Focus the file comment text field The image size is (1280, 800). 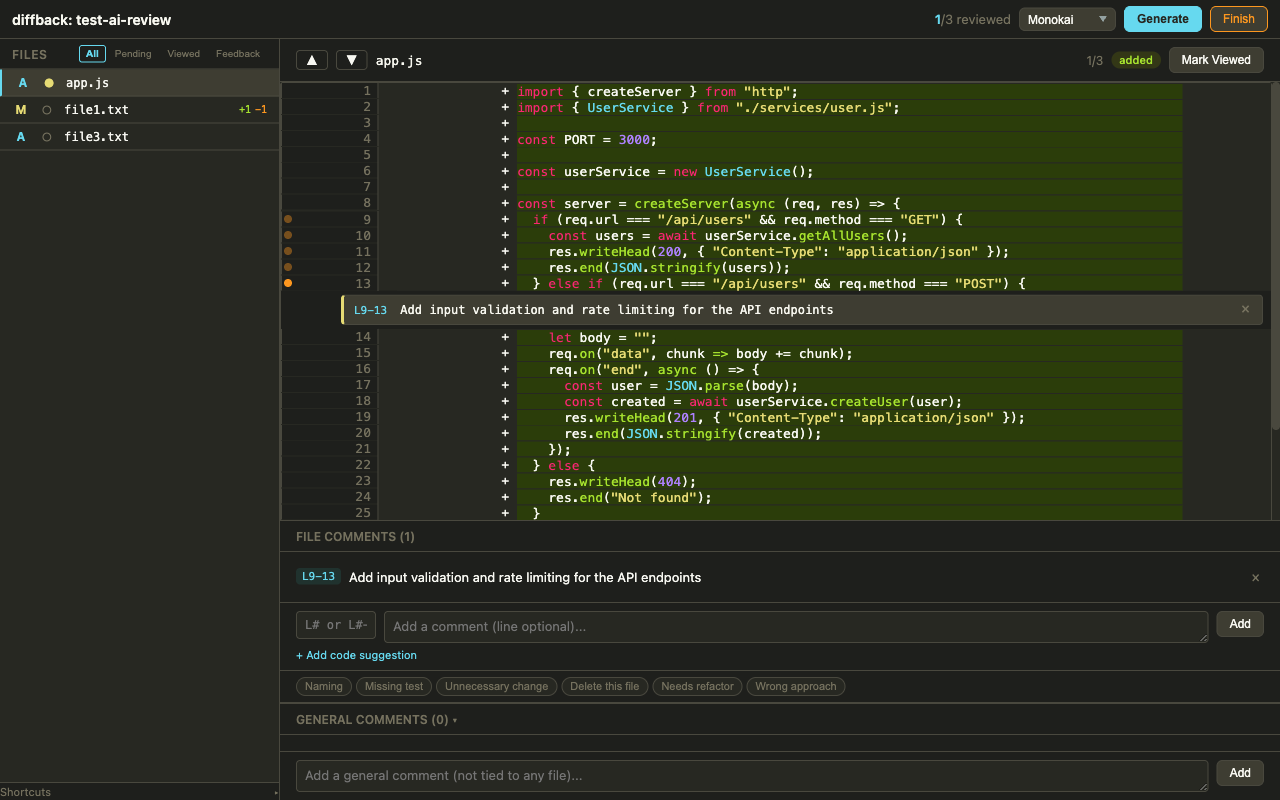point(796,627)
